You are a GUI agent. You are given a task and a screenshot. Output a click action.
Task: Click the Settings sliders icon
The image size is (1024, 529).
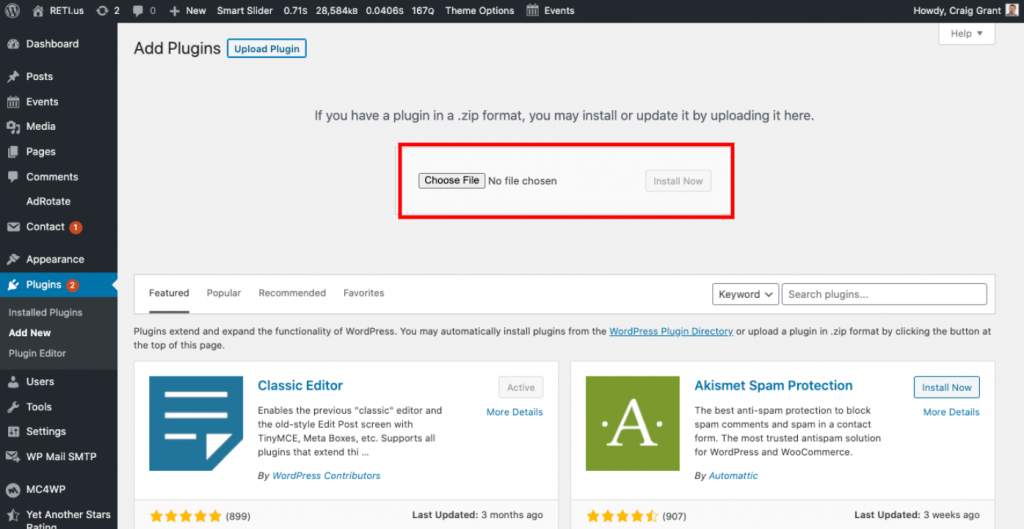13,432
